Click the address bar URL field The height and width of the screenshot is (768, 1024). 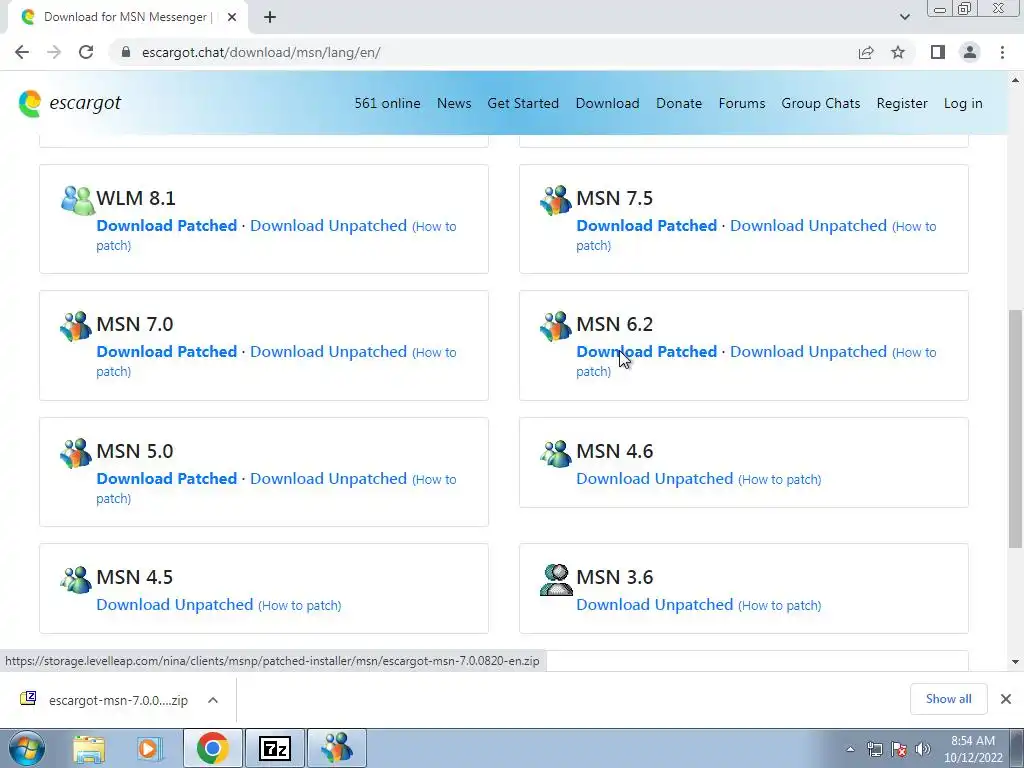pyautogui.click(x=483, y=52)
